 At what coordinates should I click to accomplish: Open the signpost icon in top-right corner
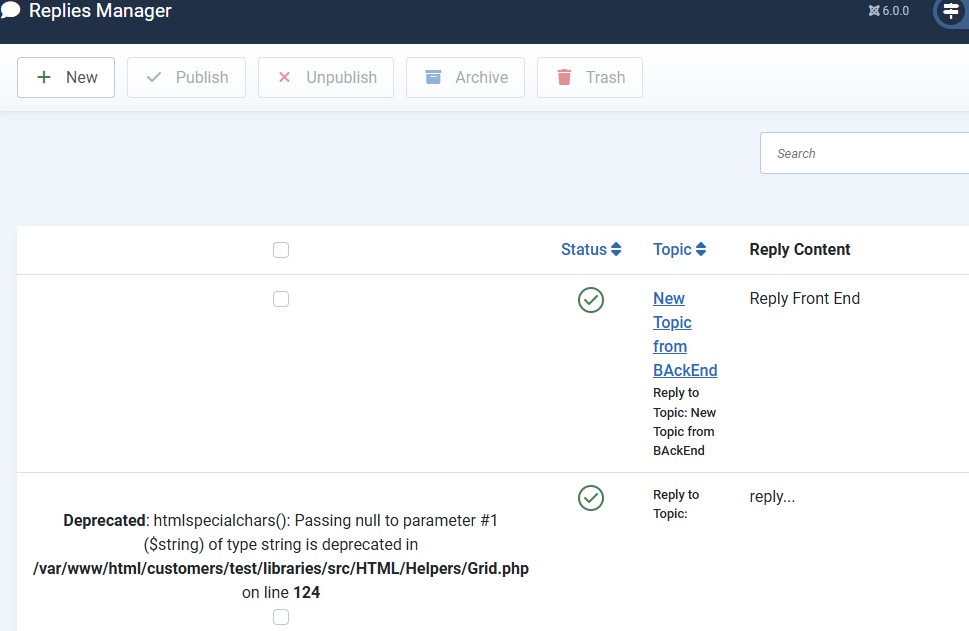950,11
